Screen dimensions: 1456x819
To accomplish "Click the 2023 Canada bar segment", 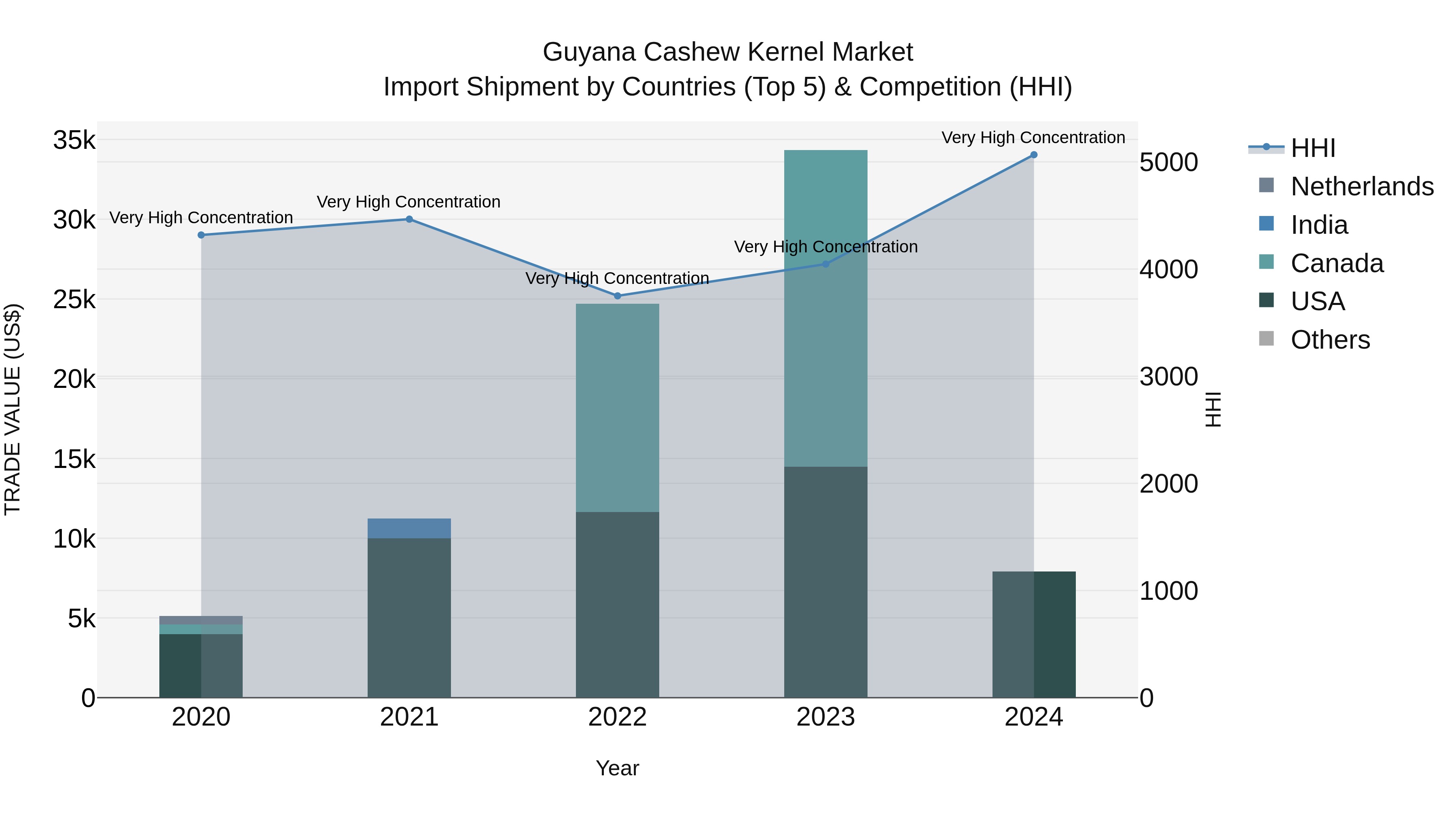I will coord(826,309).
